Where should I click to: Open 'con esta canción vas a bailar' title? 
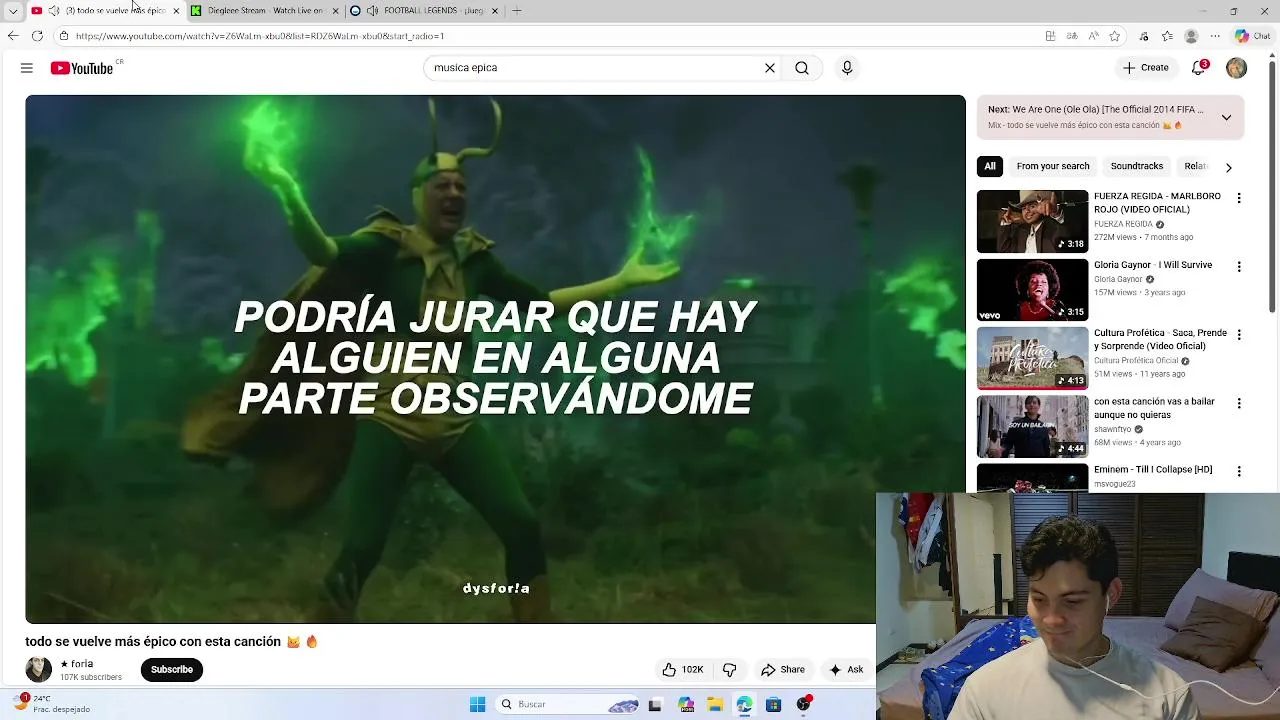pos(1154,408)
